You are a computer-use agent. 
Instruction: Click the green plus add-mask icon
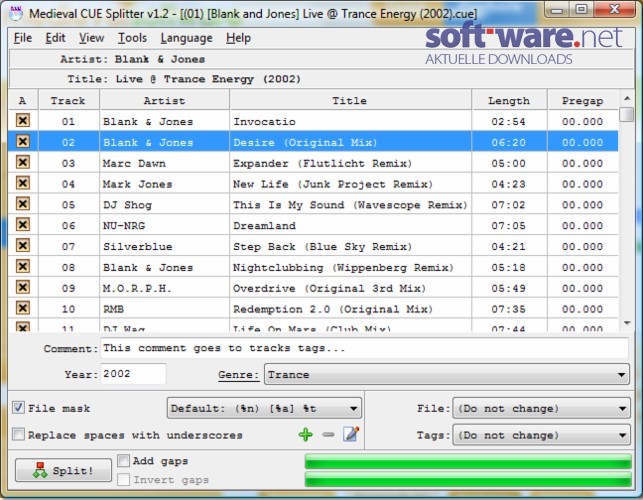(306, 434)
